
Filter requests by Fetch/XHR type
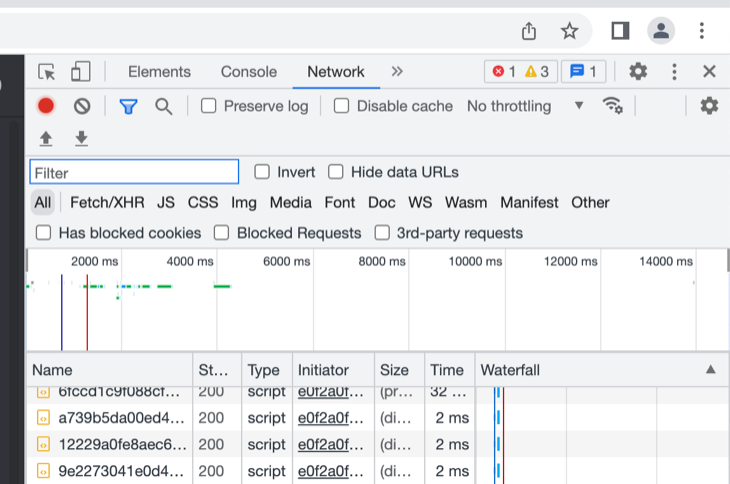coord(107,202)
